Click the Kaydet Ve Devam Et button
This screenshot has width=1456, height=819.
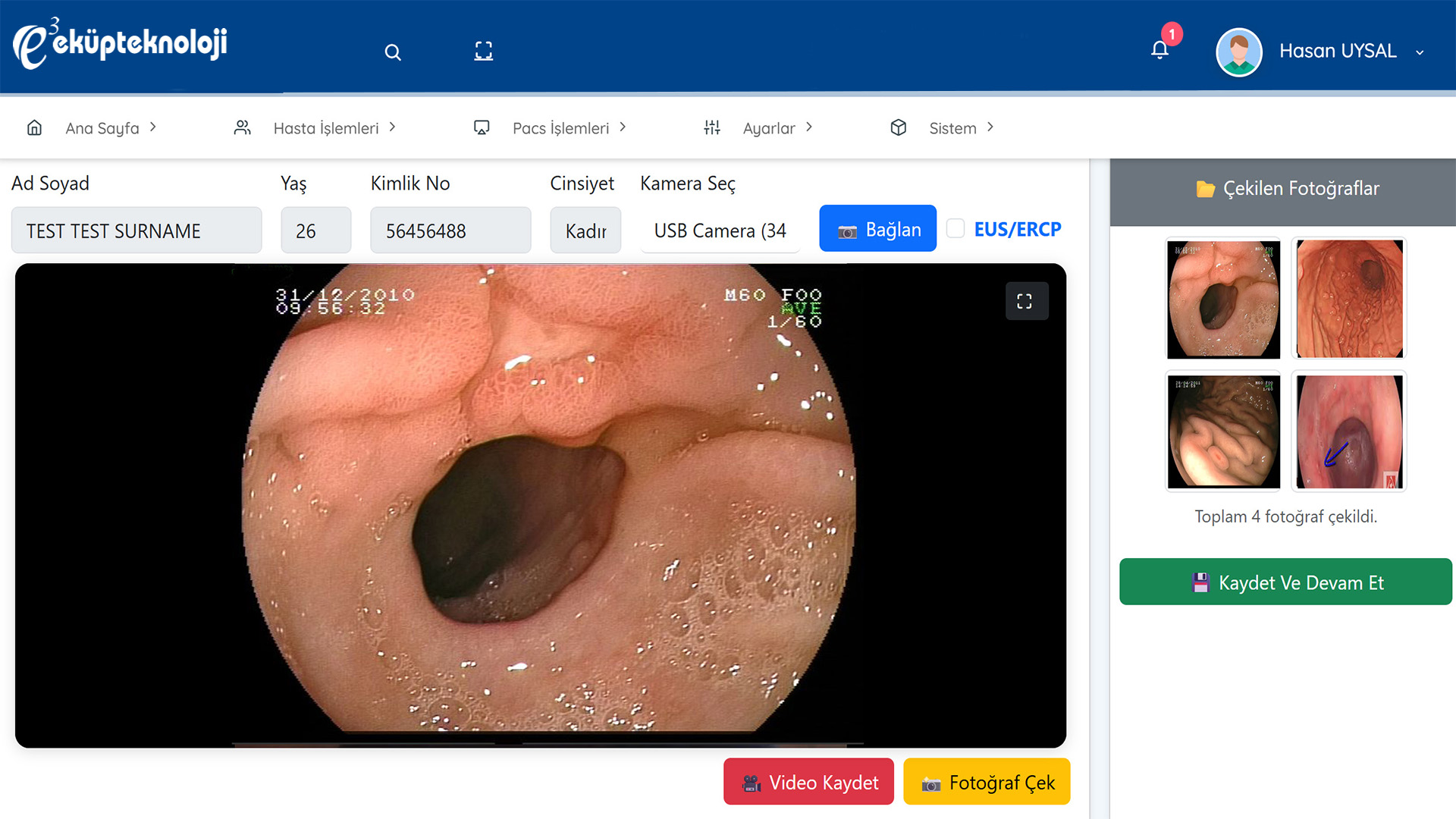1285,582
